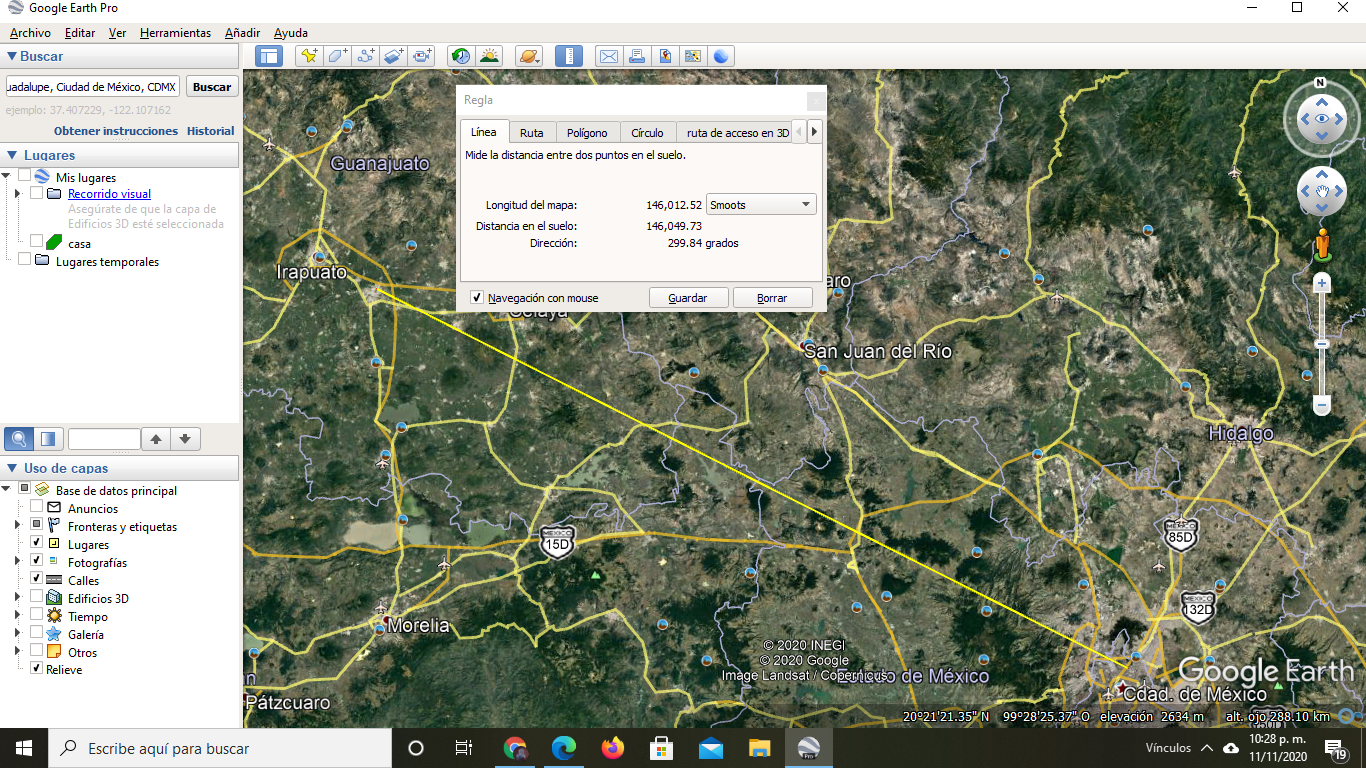Expand the Edificios 3D tree node
The image size is (1366, 768).
[17, 598]
